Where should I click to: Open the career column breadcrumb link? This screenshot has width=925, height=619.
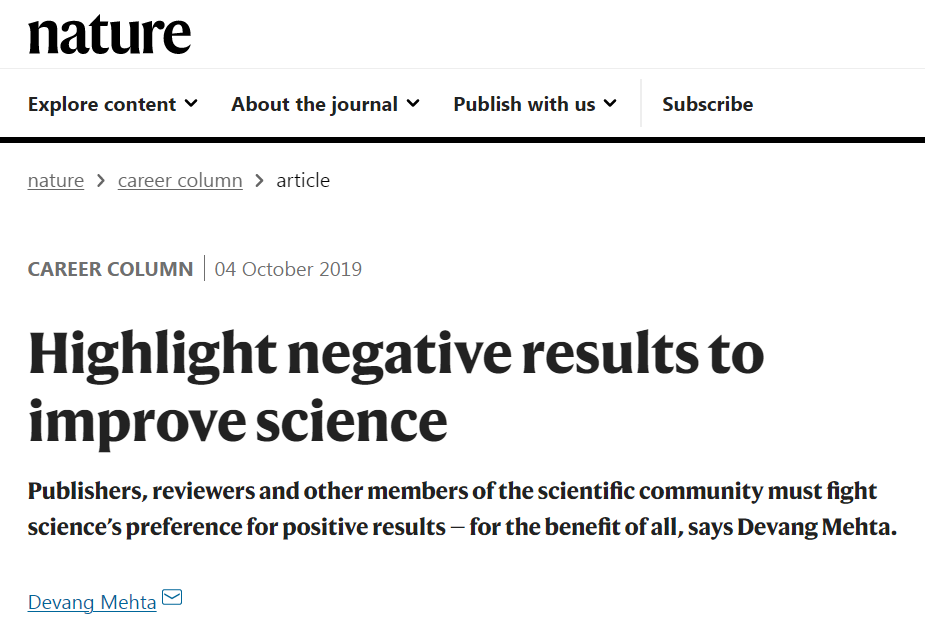[180, 181]
